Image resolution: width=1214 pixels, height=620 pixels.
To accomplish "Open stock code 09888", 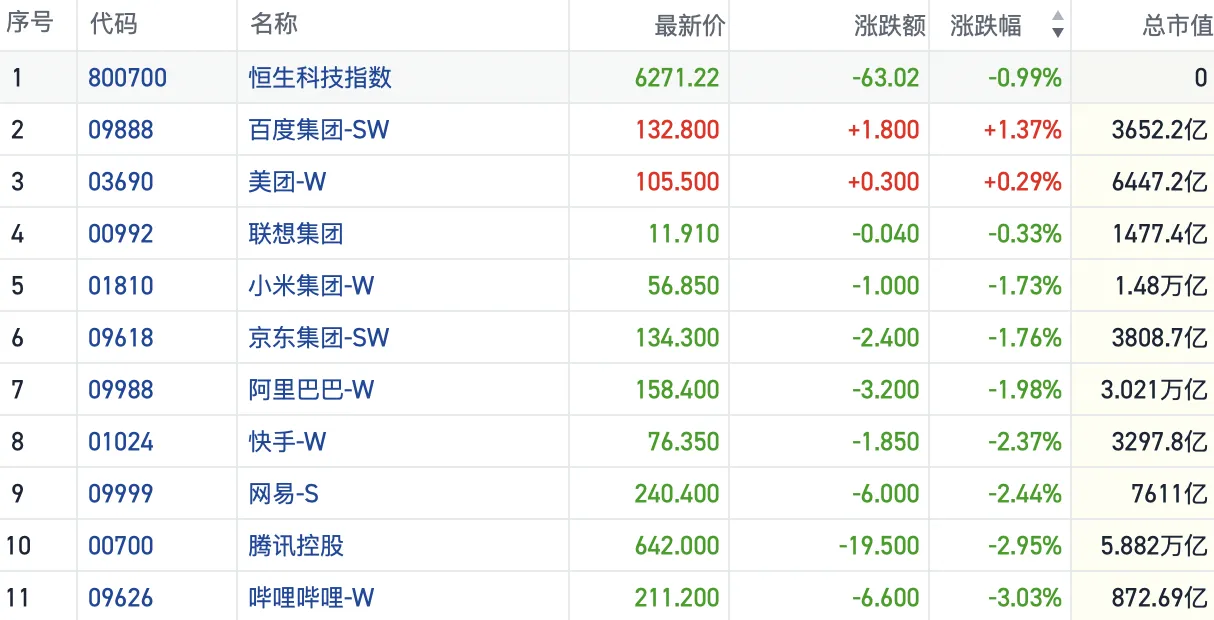I will [121, 130].
